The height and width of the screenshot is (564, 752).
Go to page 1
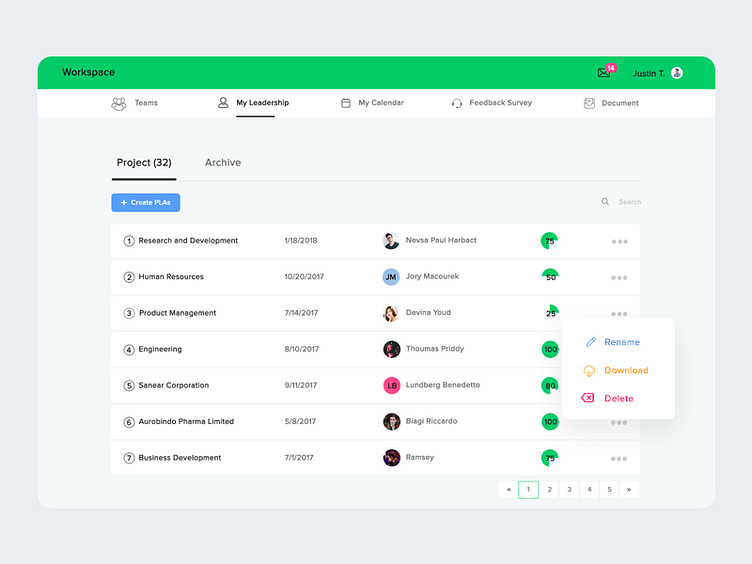[x=529, y=490]
